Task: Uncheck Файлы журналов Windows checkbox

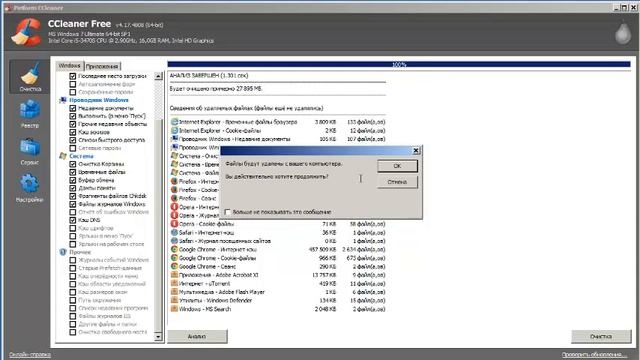Action: pos(73,204)
